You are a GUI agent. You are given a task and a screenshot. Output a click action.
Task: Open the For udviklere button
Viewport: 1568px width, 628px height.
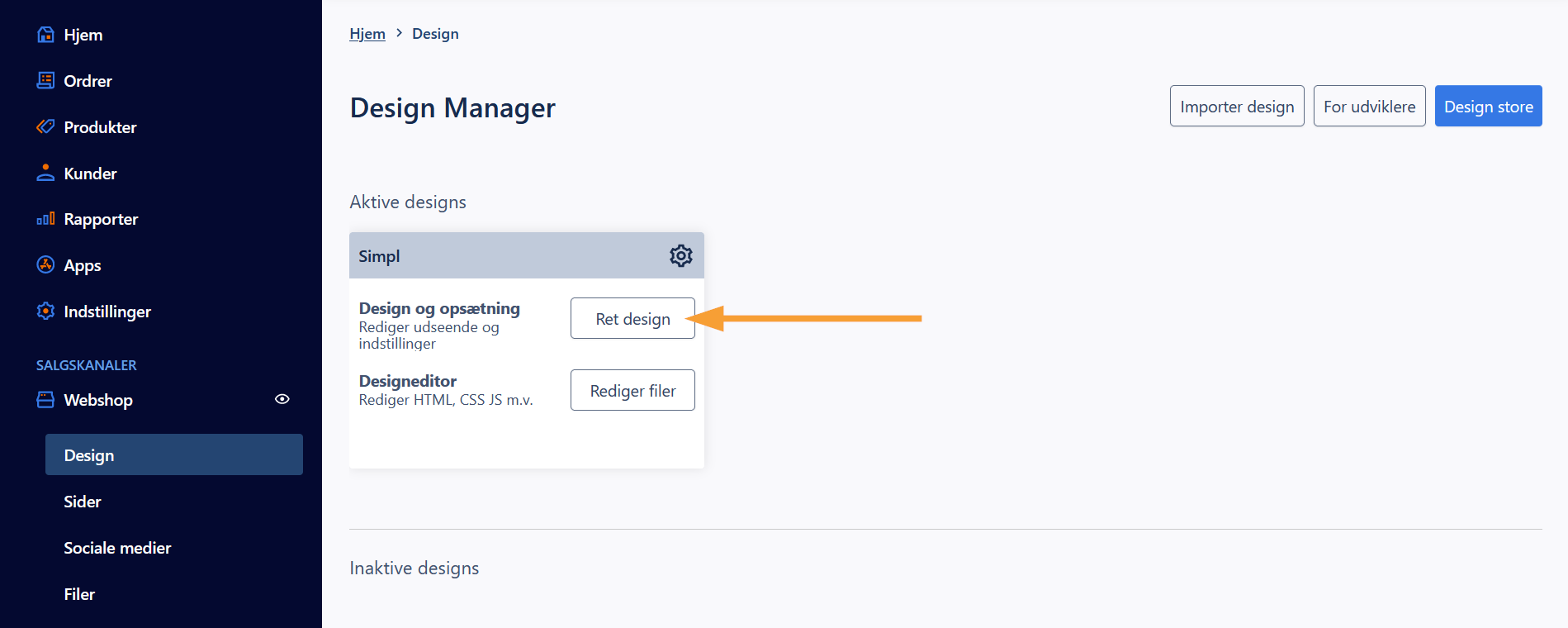1369,107
